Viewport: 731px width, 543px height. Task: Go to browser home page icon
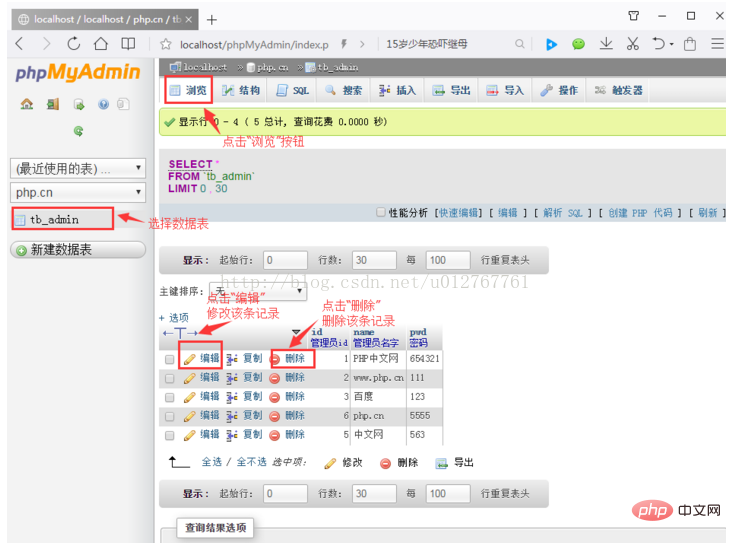[x=101, y=44]
